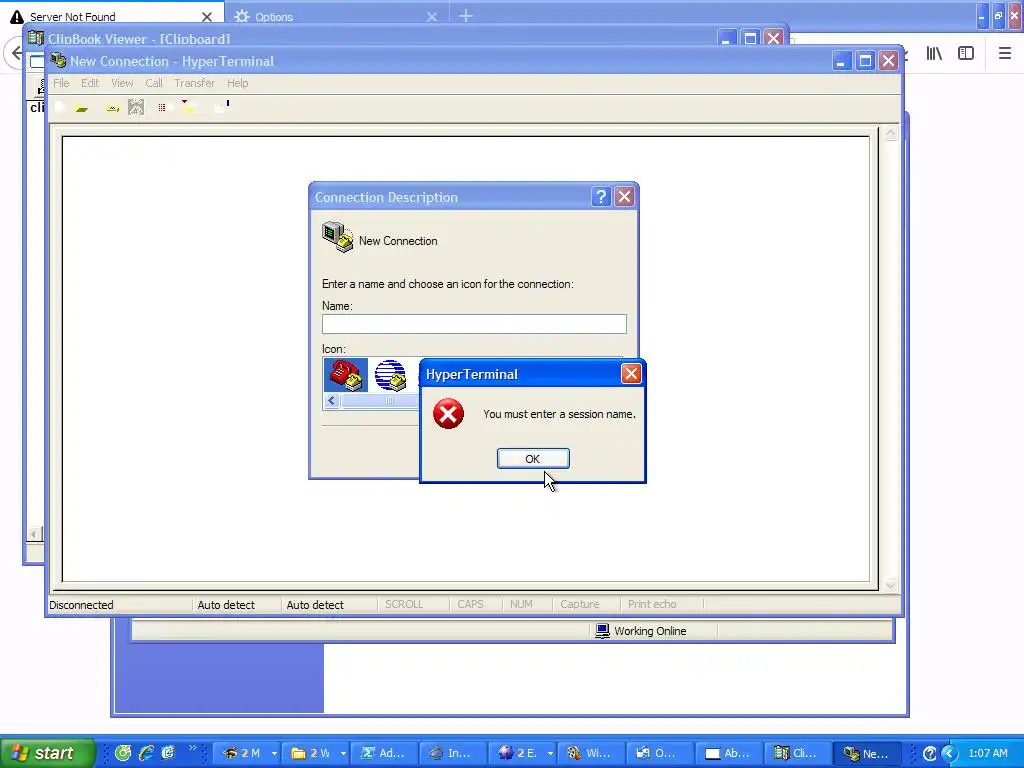Click Disconnected in the status bar
The height and width of the screenshot is (768, 1024).
pyautogui.click(x=82, y=605)
